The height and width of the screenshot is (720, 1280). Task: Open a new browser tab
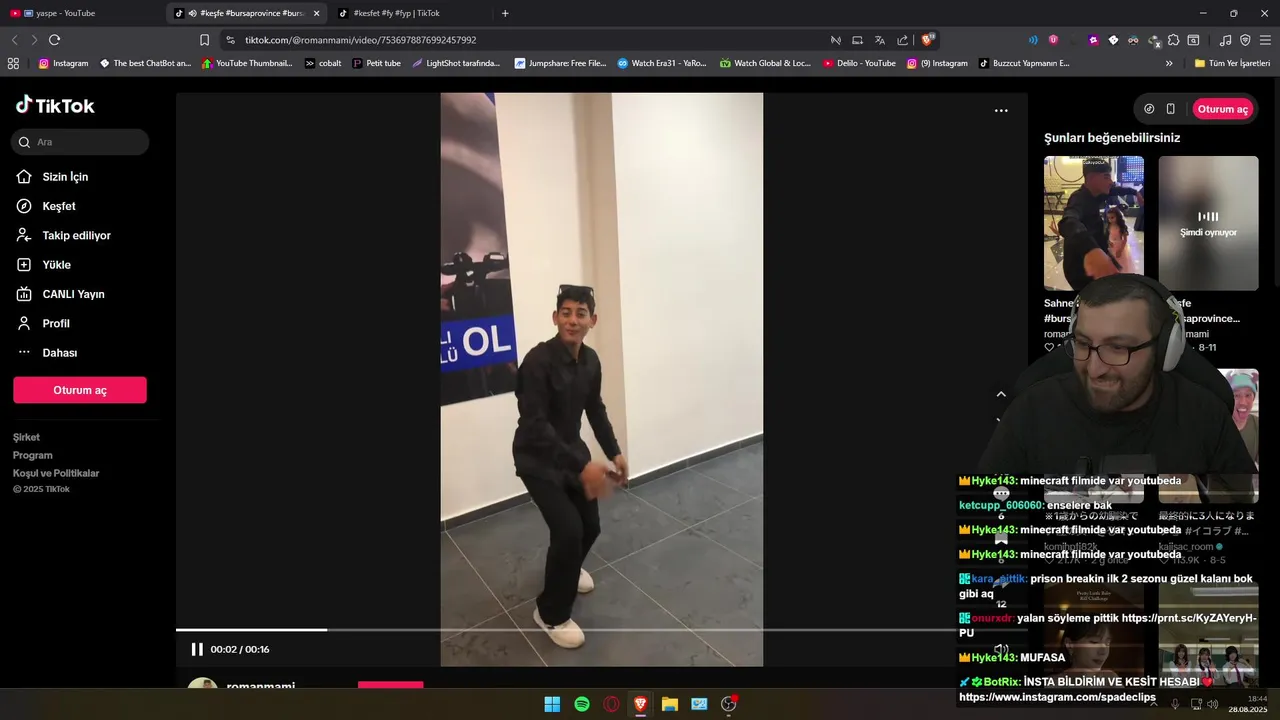click(x=505, y=13)
